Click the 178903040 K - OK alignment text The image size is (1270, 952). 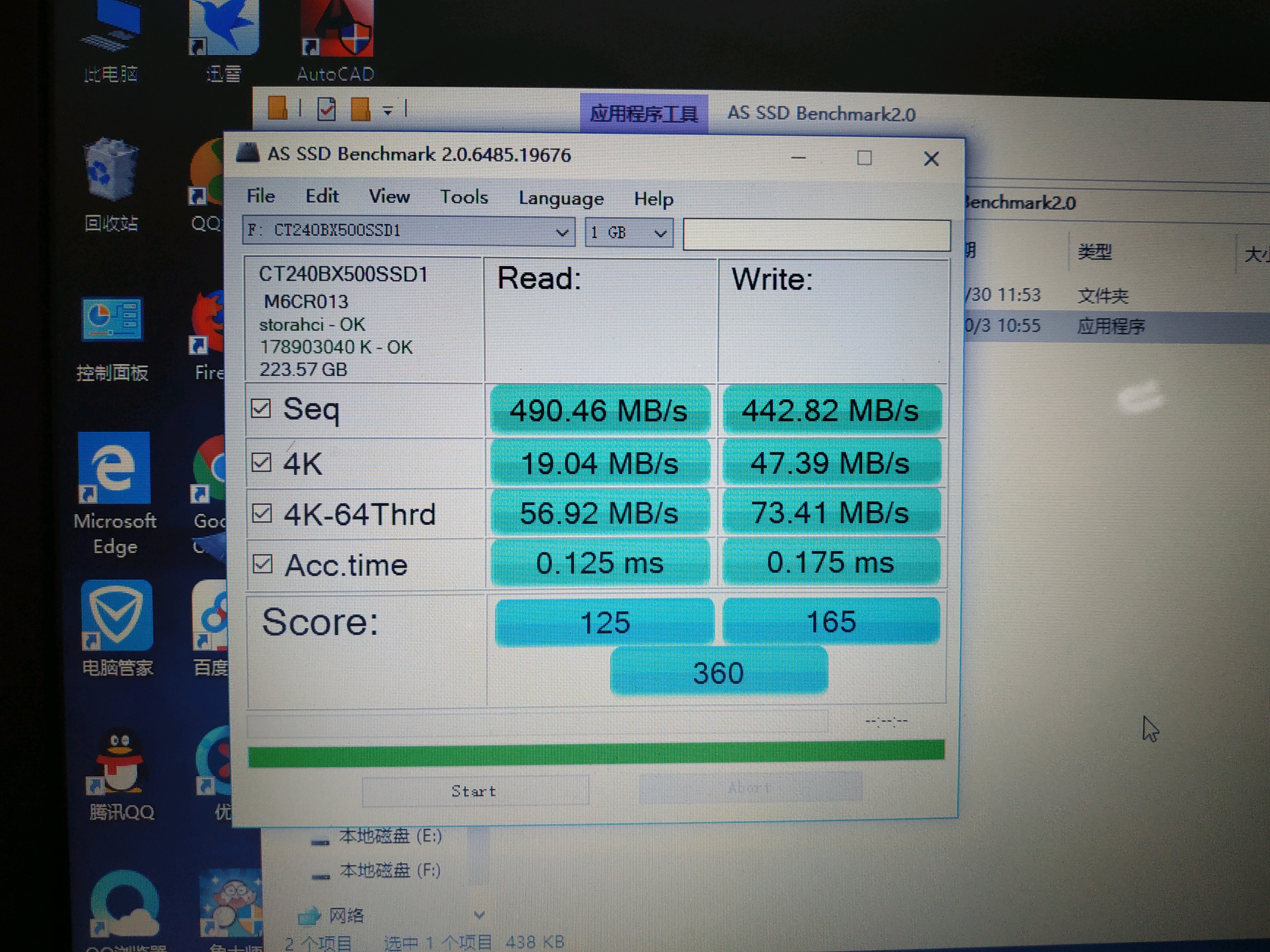[337, 347]
